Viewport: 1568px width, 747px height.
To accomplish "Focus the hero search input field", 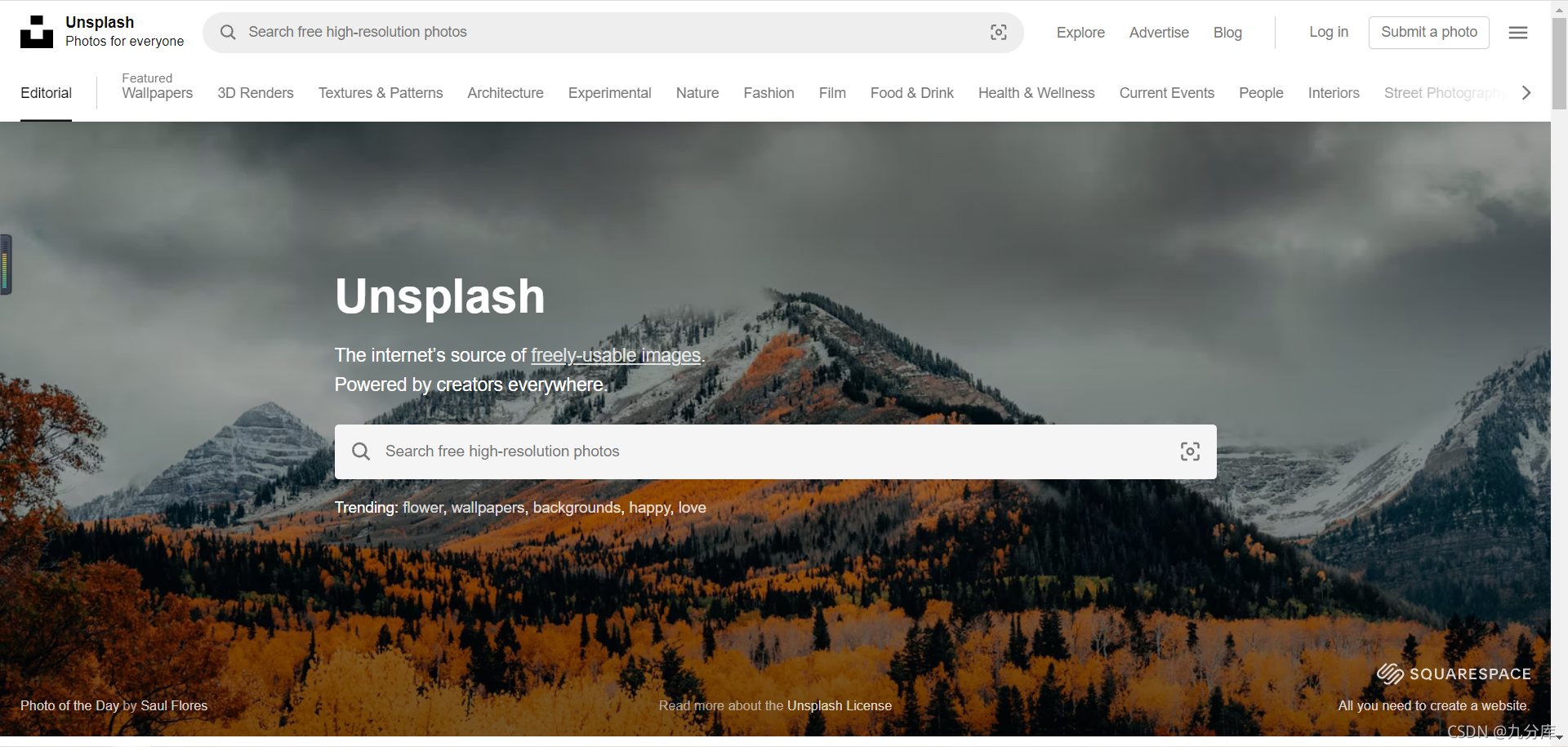I will tap(775, 451).
